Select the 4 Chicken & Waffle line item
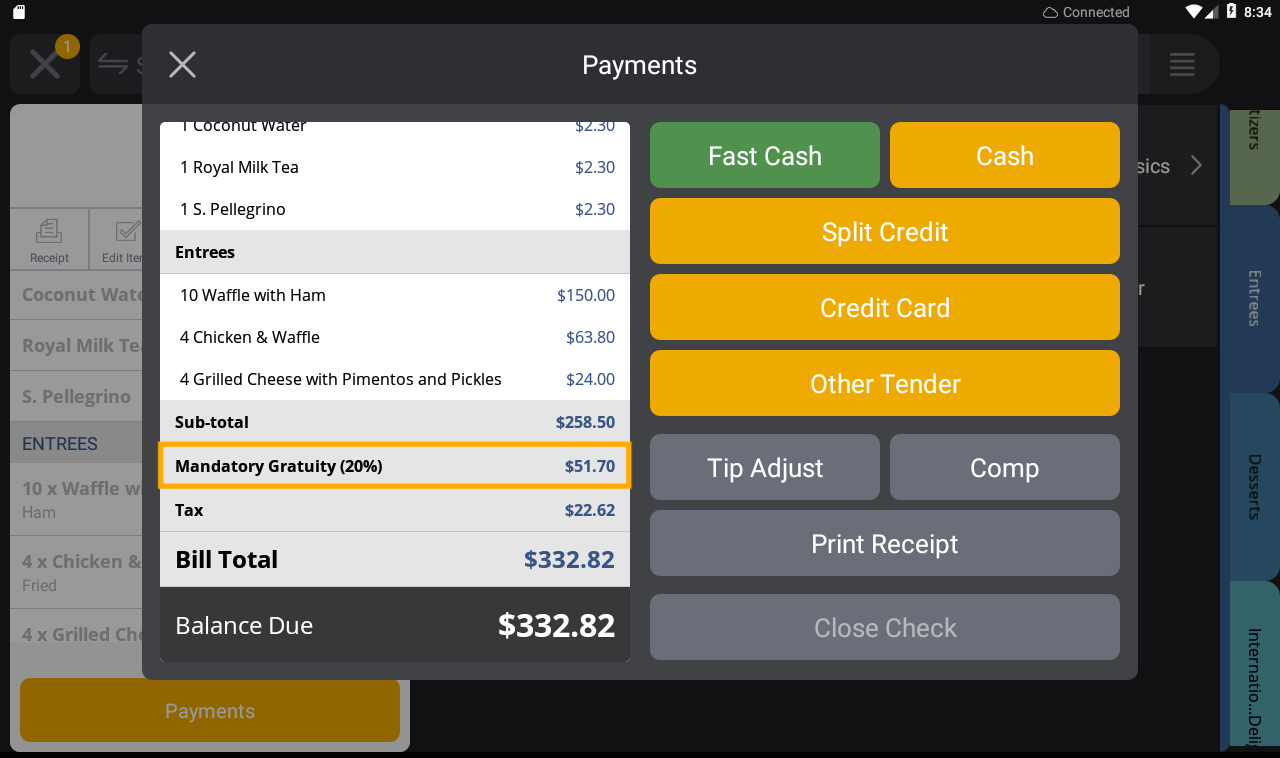 click(x=395, y=337)
